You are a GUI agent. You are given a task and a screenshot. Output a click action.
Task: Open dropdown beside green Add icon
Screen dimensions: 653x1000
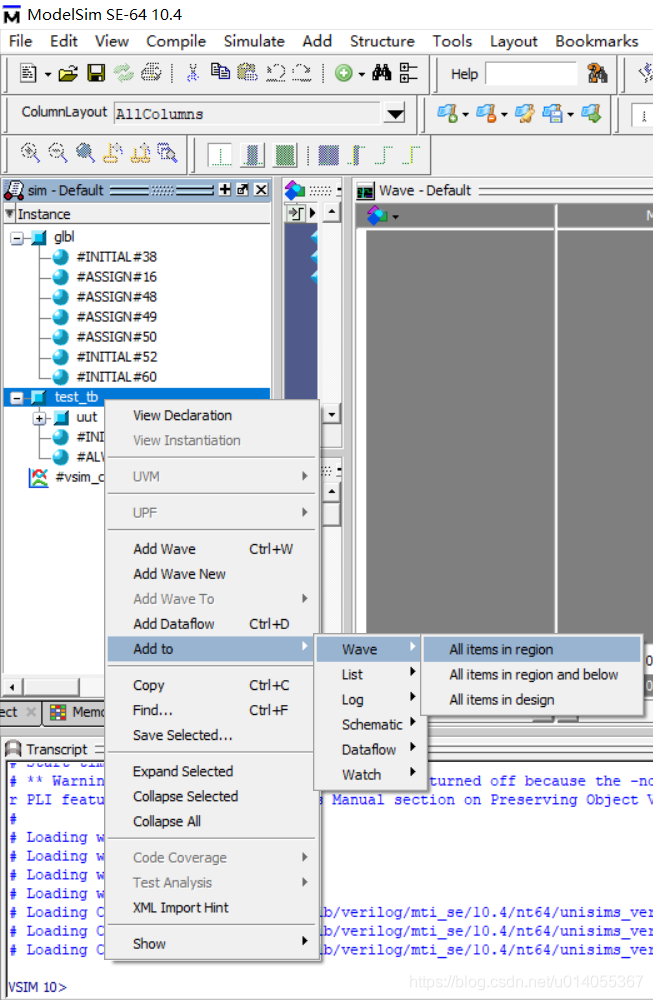(362, 75)
